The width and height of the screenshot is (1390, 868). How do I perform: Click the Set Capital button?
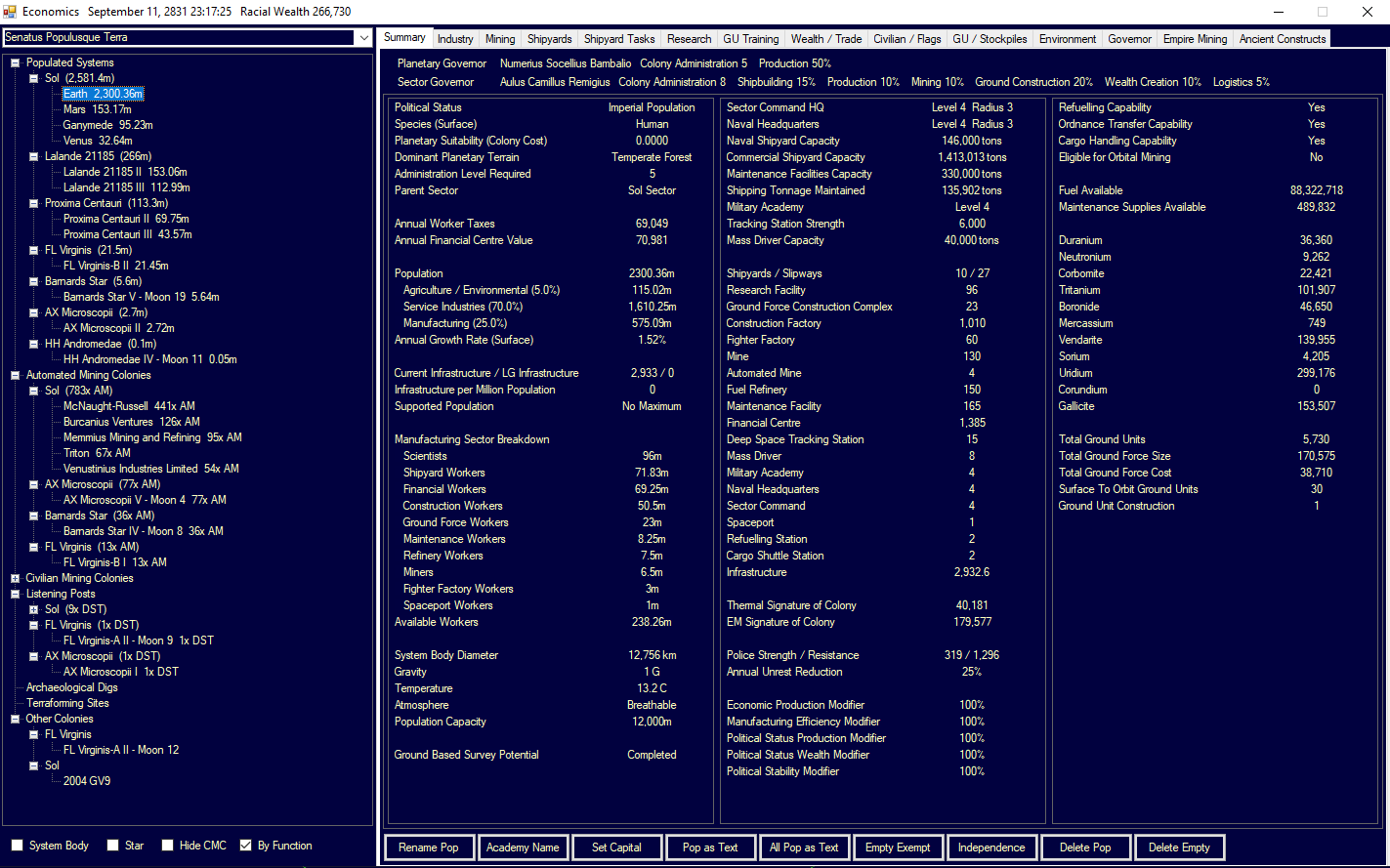616,847
